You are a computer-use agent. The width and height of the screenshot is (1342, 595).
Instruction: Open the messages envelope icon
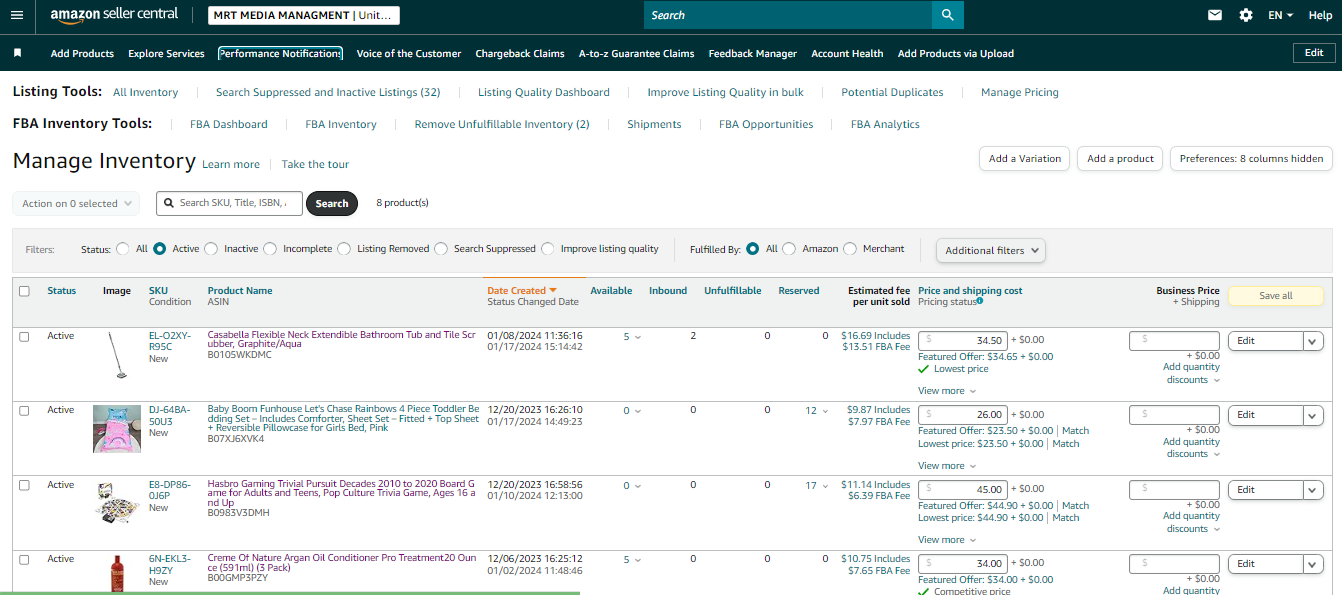click(x=1215, y=15)
